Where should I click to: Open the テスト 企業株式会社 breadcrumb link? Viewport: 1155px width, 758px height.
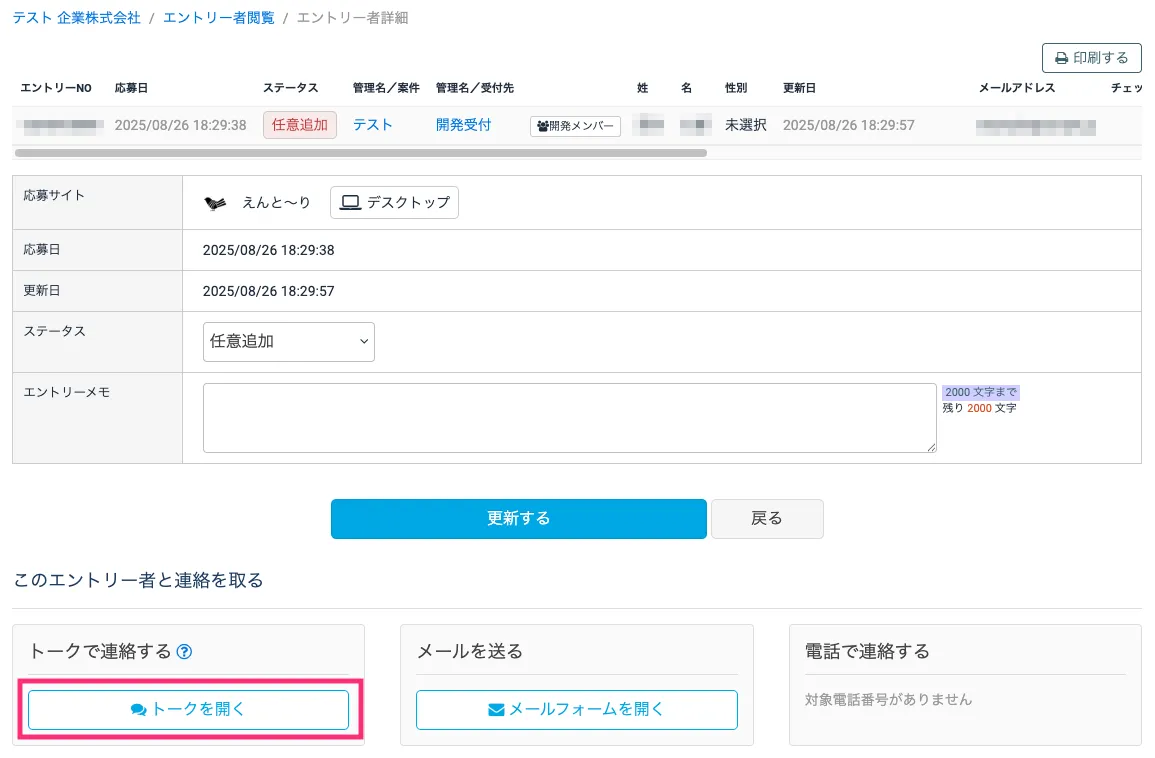76,18
